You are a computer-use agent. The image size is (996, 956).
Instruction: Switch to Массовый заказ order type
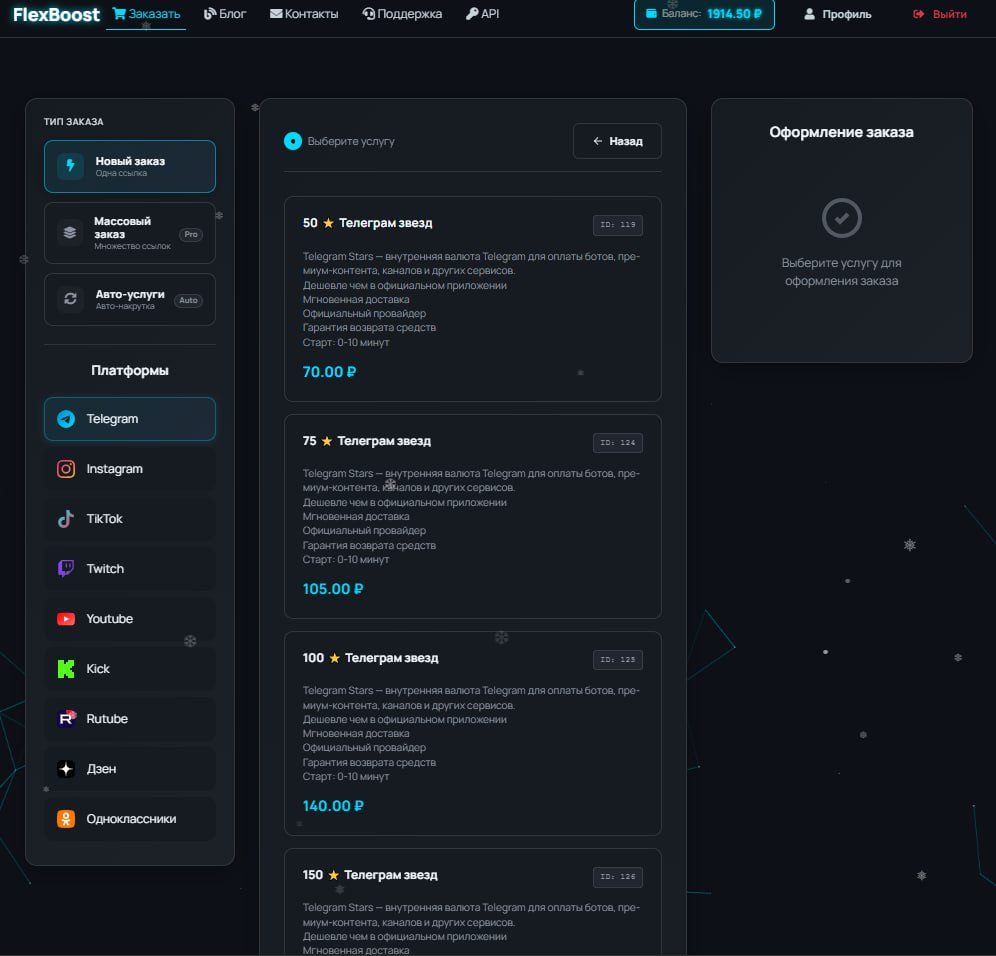pyautogui.click(x=129, y=233)
